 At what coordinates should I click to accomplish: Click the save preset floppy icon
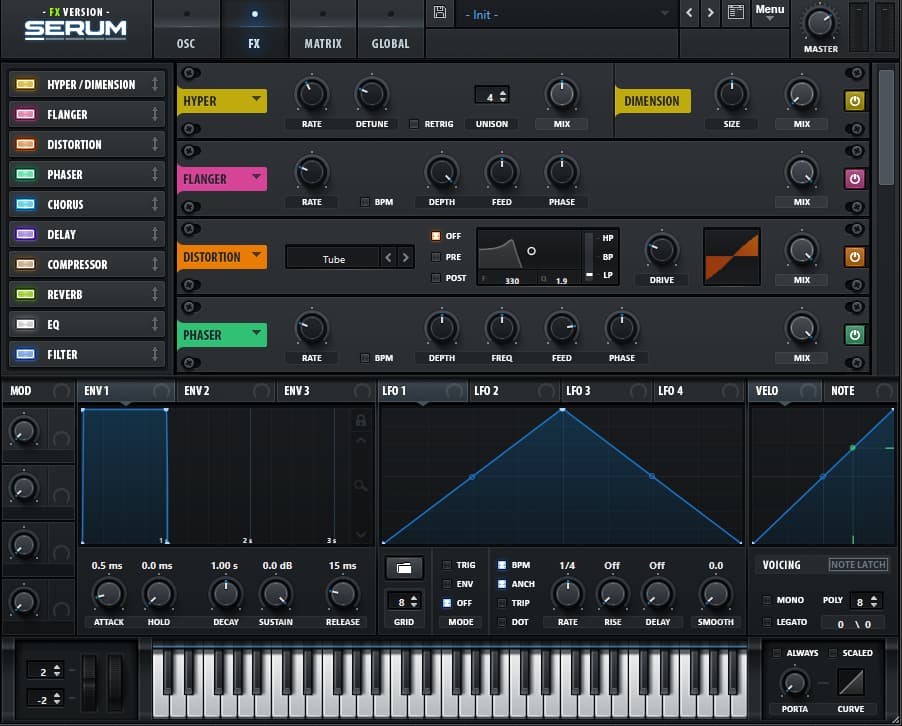[439, 12]
